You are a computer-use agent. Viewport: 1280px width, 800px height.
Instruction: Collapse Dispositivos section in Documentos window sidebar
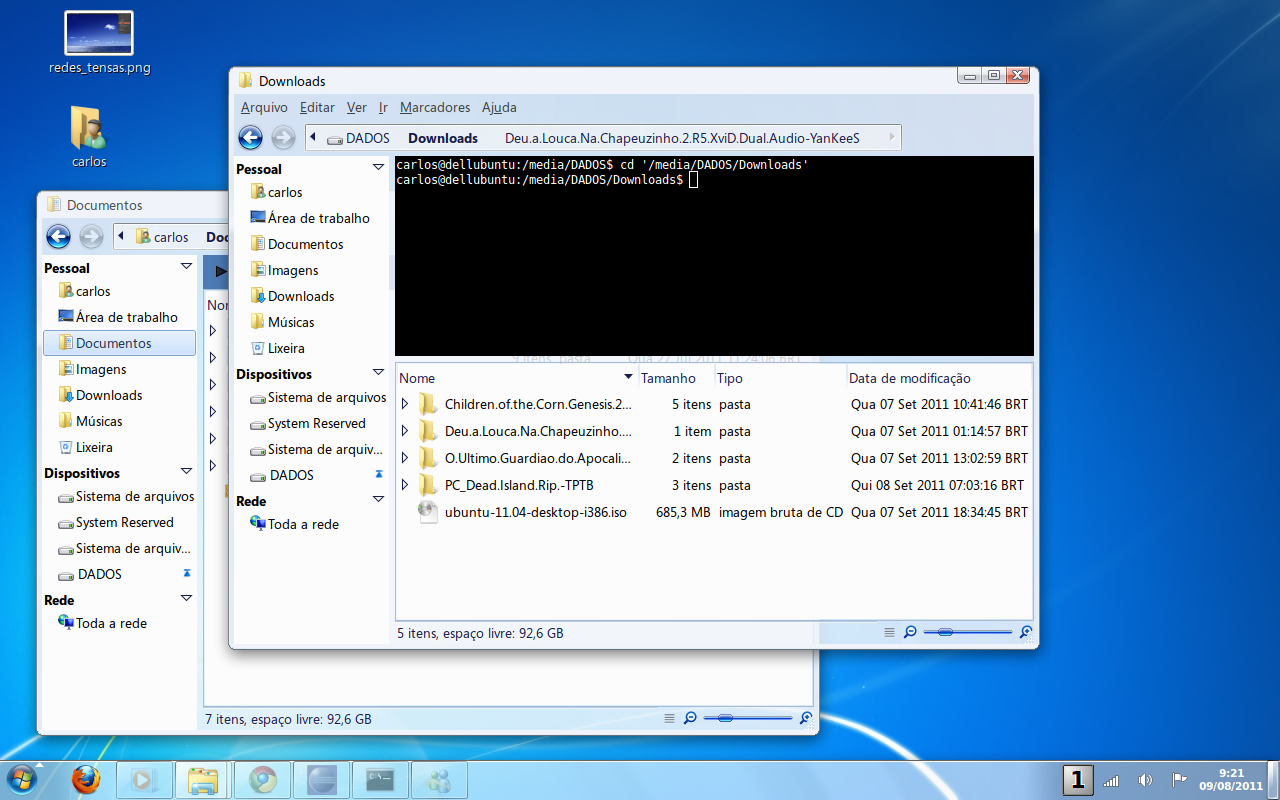186,472
